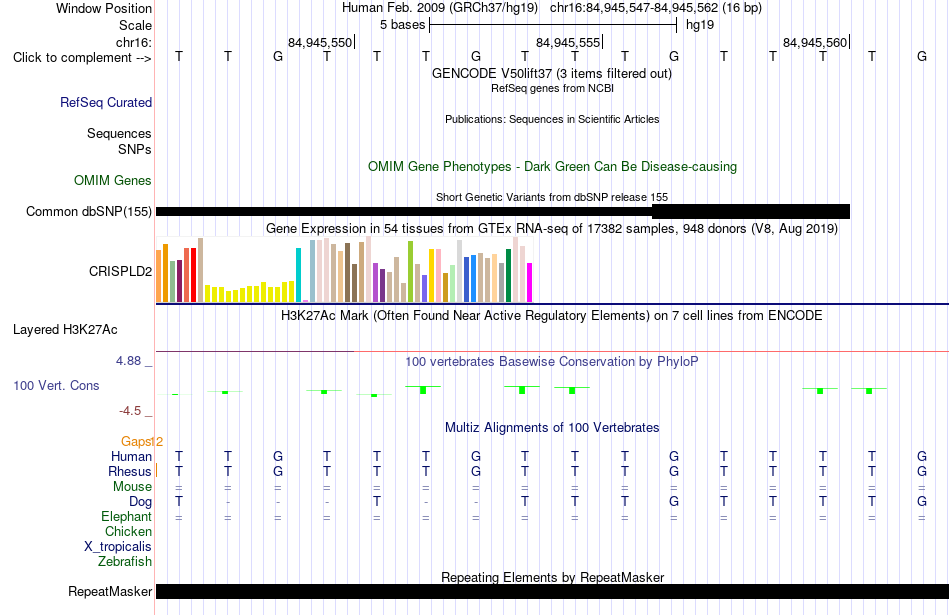Click the 'Click to complement -->' label
The image size is (950, 615).
pyautogui.click(x=82, y=58)
